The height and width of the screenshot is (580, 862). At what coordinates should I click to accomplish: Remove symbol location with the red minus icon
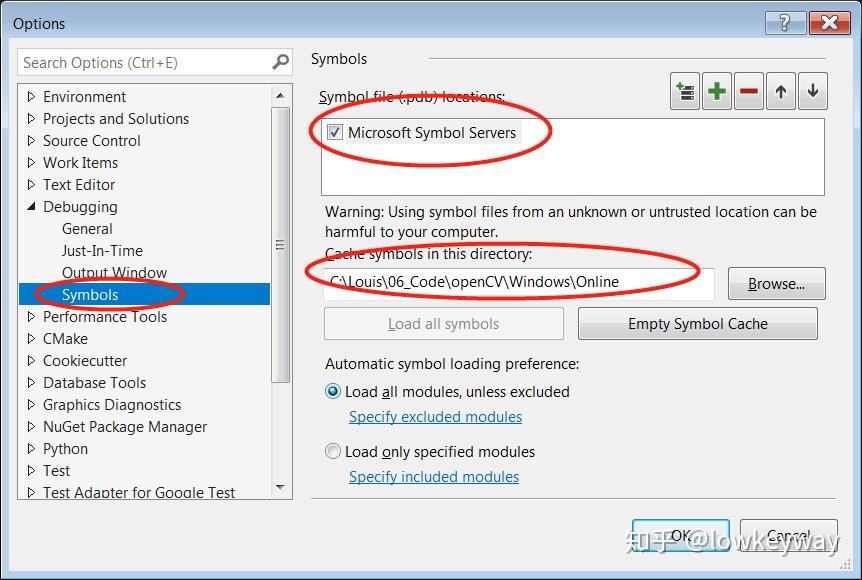(749, 92)
